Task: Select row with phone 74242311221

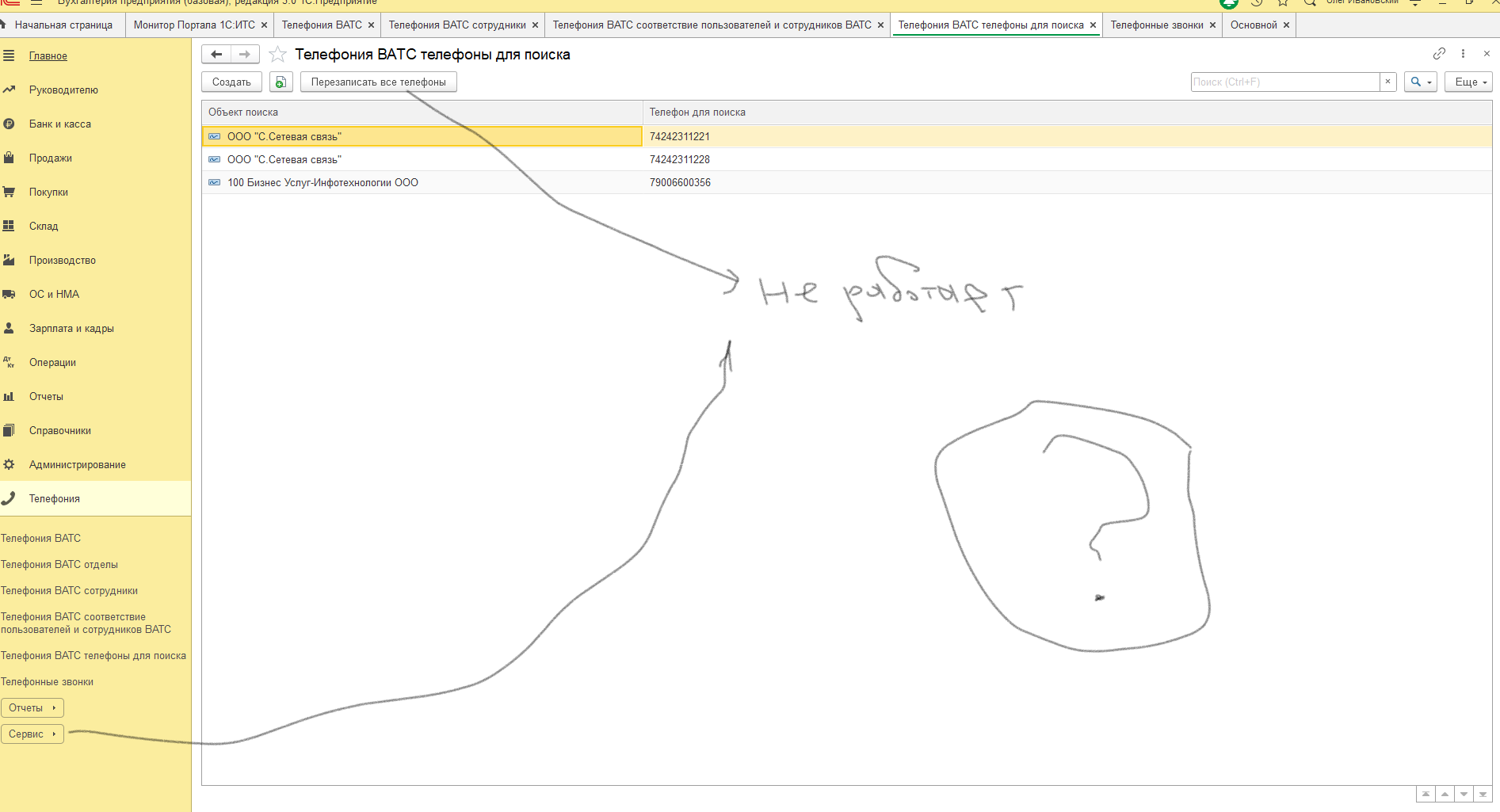Action: click(x=847, y=136)
